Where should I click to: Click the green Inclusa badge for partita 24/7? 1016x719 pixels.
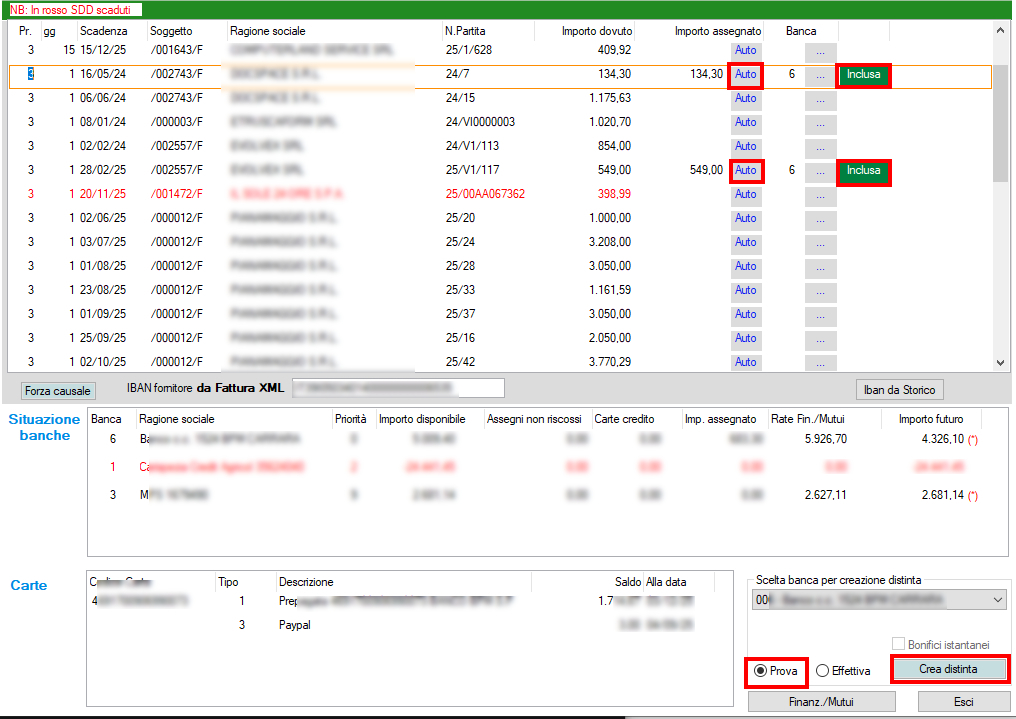(x=863, y=75)
